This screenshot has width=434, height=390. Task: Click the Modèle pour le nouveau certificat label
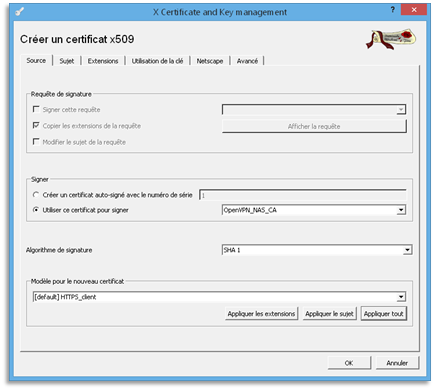[77, 281]
